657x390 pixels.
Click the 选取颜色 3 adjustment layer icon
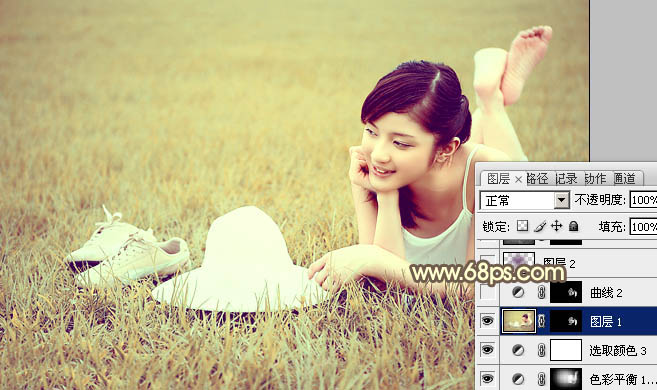[518, 350]
